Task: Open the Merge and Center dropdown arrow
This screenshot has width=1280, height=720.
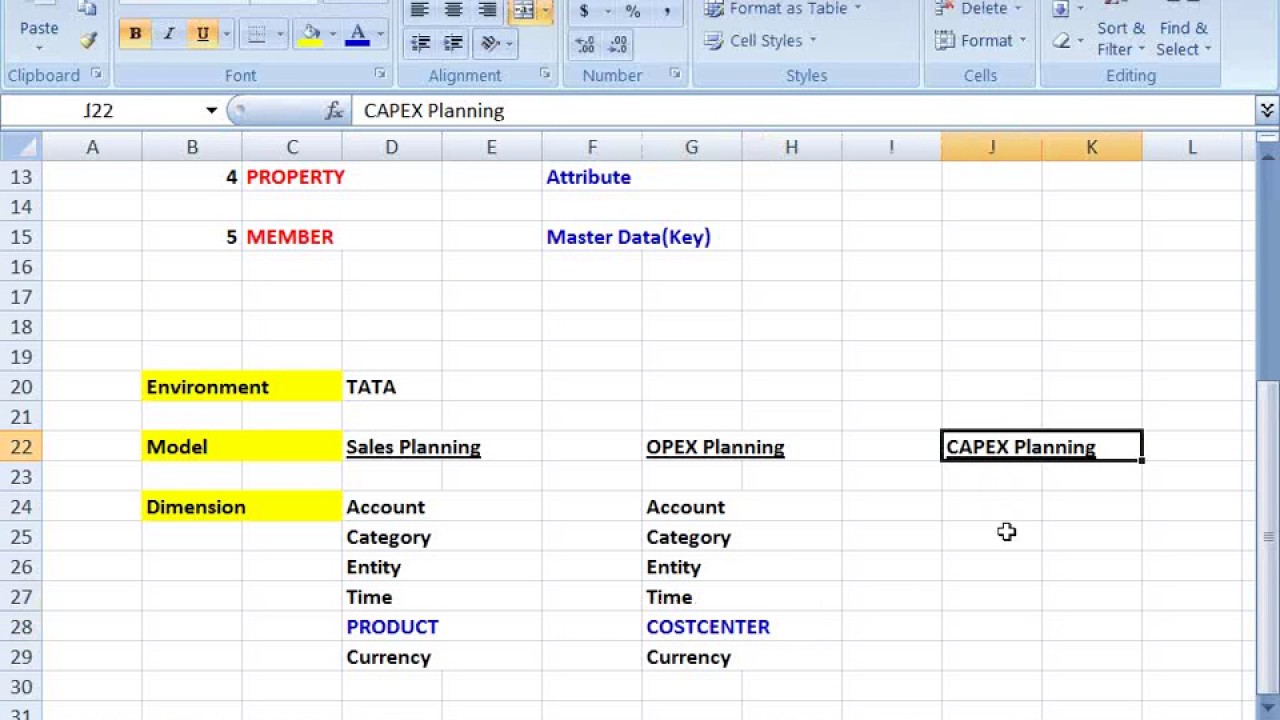Action: click(546, 10)
